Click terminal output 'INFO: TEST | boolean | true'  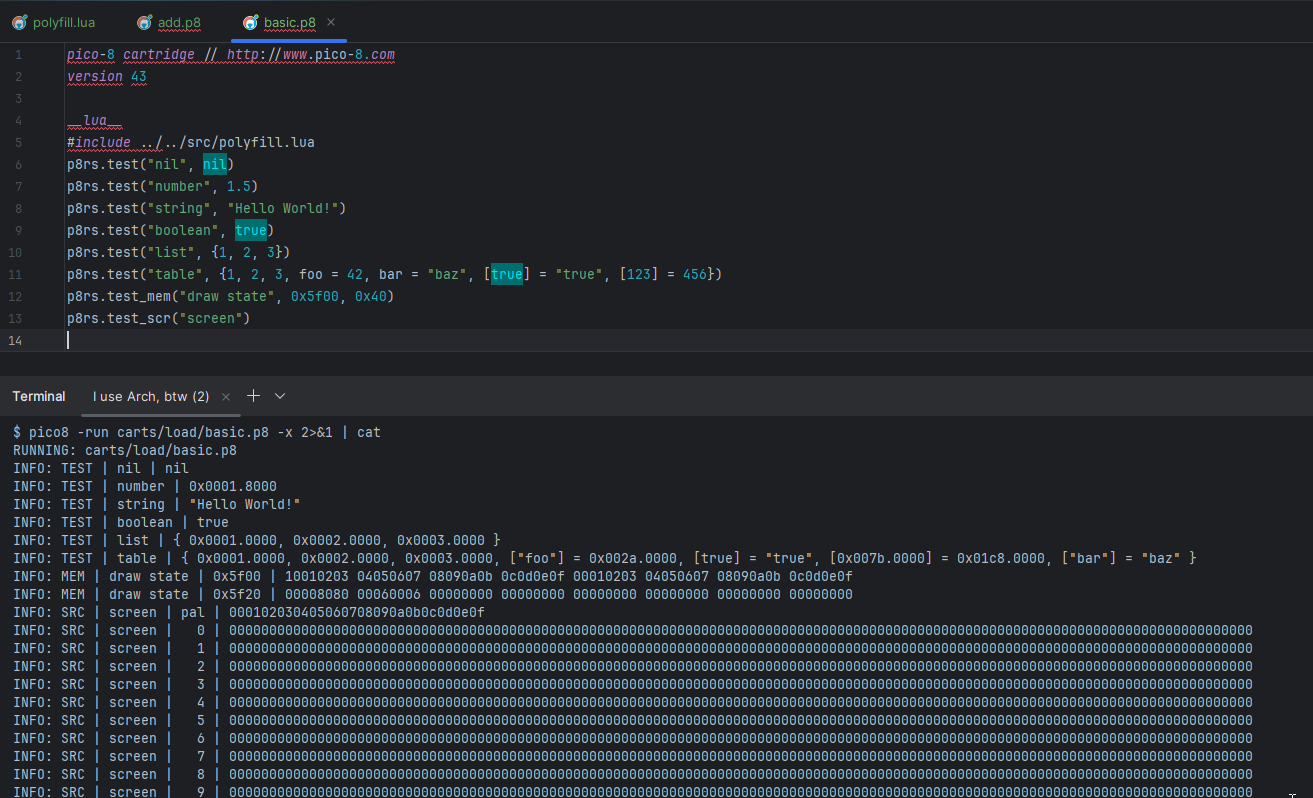point(121,522)
